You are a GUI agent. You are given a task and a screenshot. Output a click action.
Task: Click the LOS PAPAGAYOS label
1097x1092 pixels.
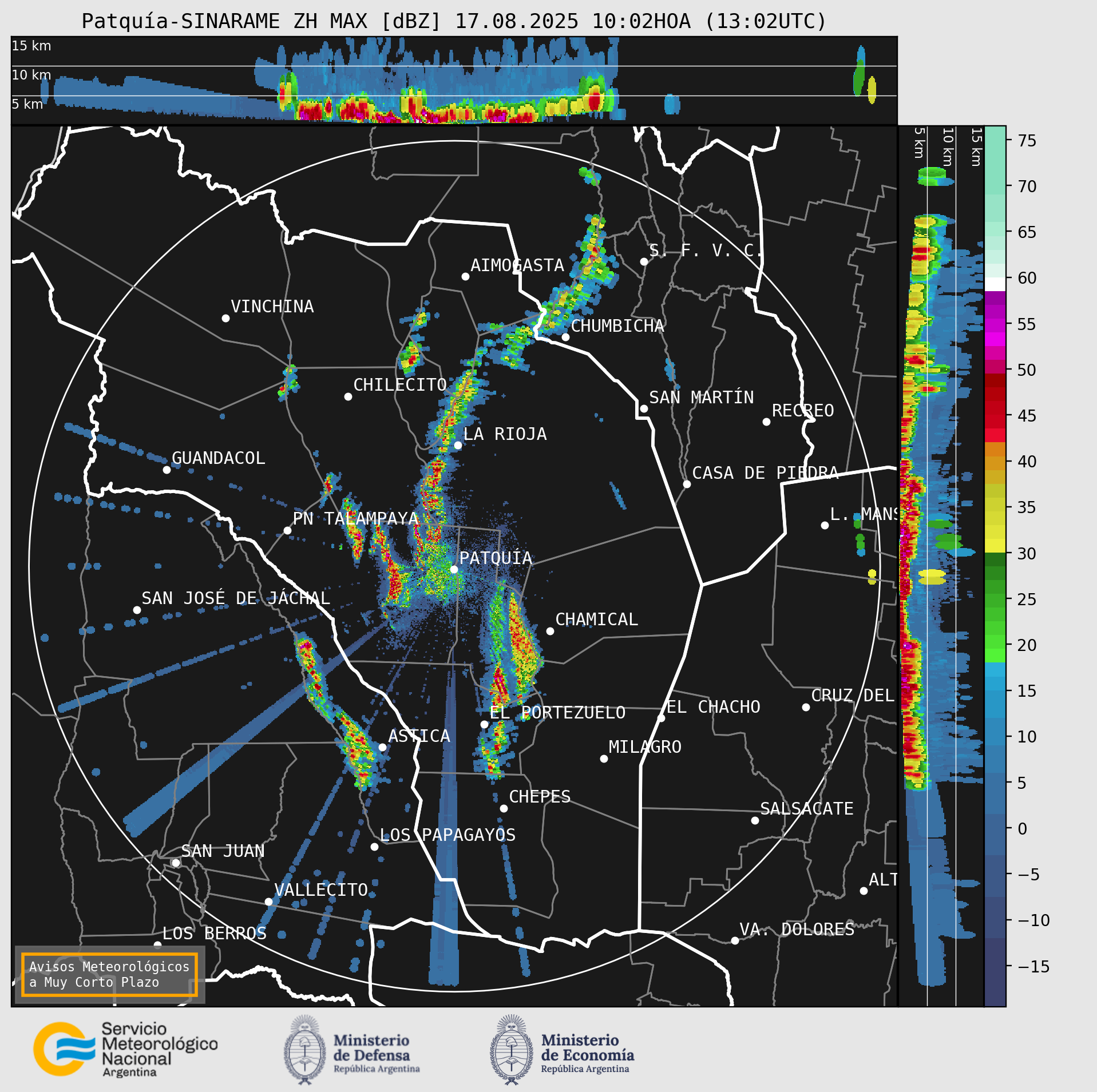(x=447, y=835)
